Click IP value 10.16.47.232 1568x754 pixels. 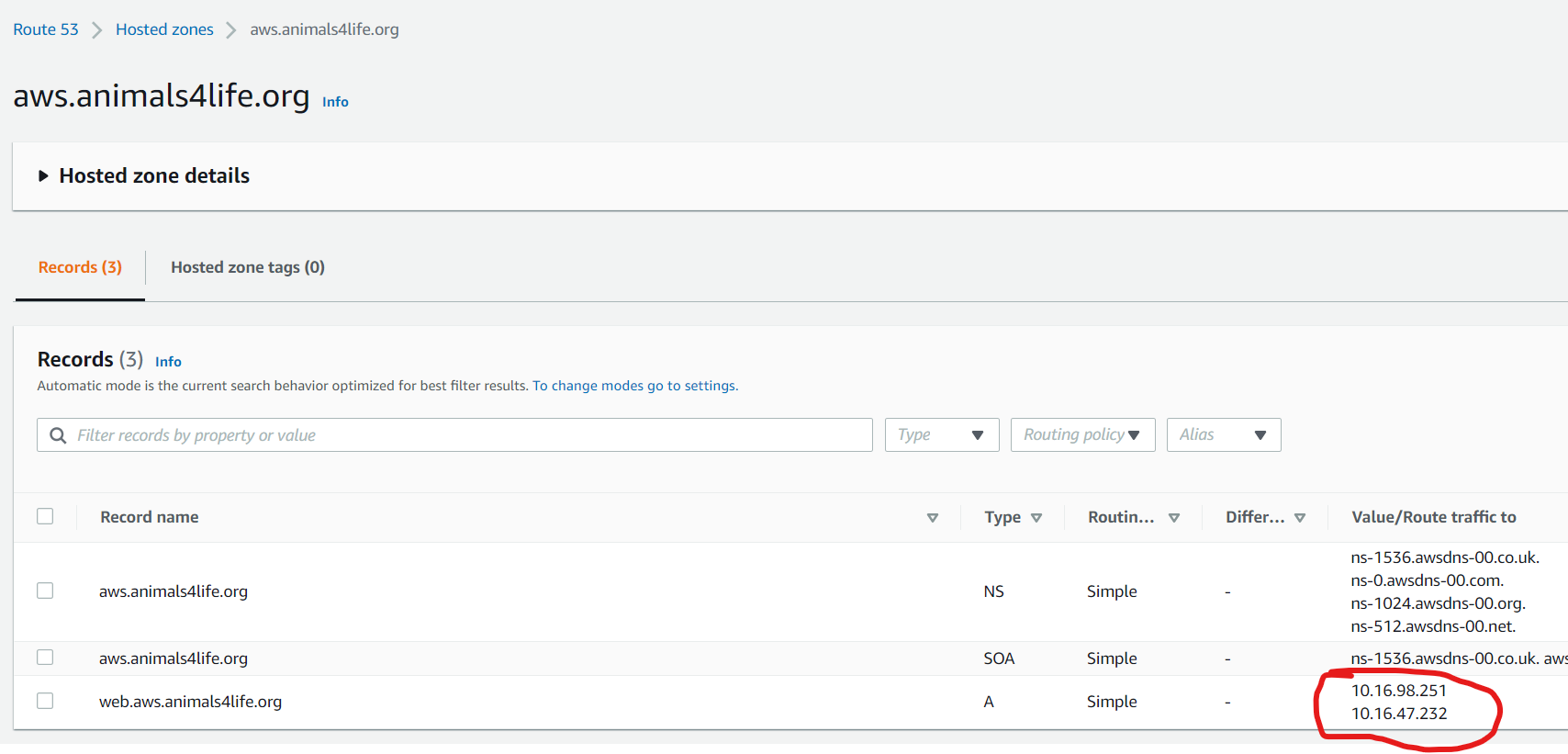coord(1399,714)
